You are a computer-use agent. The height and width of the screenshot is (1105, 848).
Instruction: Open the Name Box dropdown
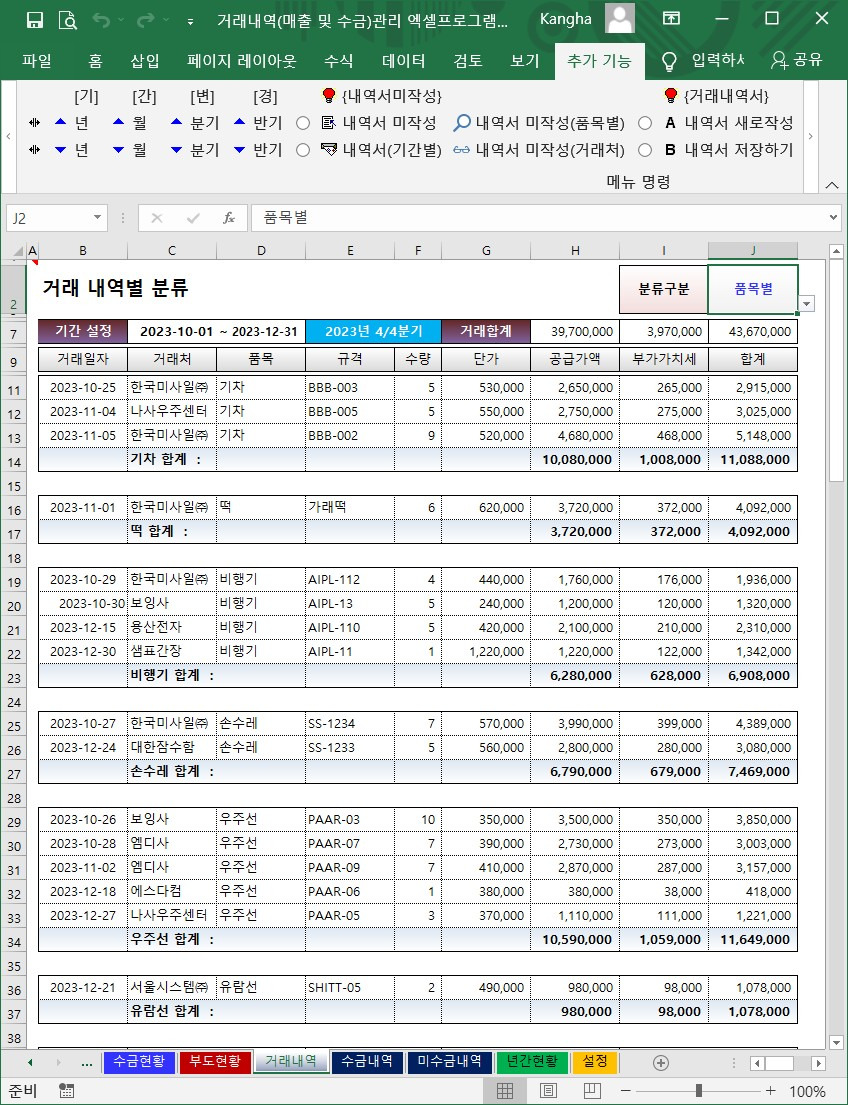pos(97,218)
